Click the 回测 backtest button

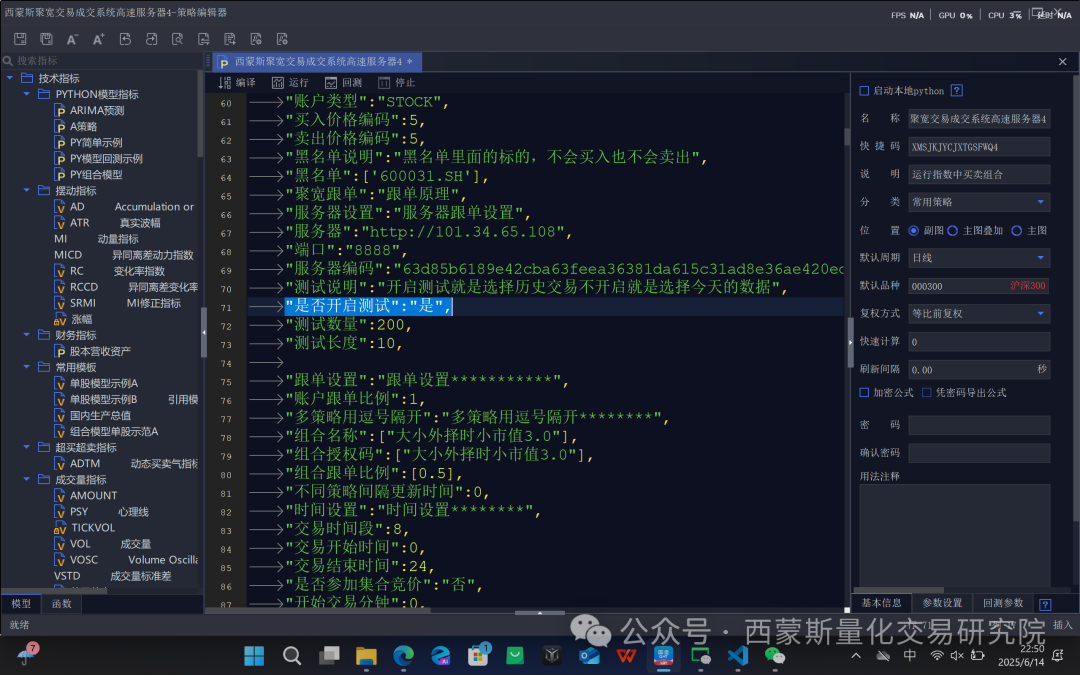[343, 83]
